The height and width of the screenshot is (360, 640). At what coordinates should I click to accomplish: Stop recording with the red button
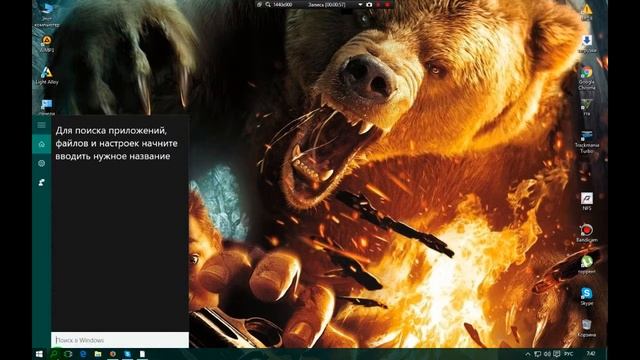click(387, 4)
